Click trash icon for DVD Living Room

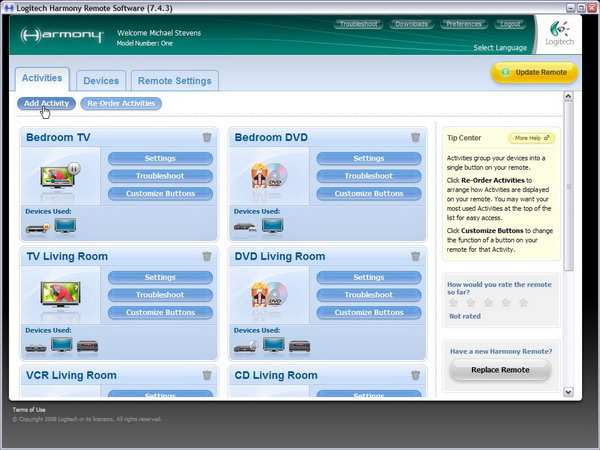coord(416,256)
